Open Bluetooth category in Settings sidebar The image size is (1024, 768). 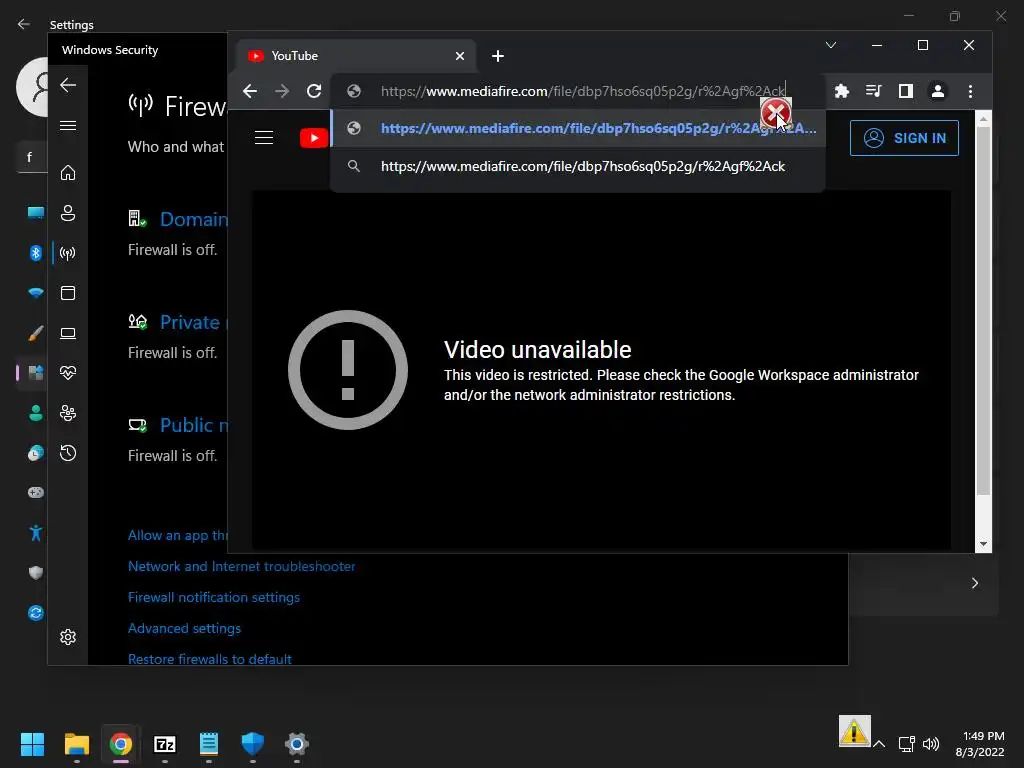coord(36,253)
